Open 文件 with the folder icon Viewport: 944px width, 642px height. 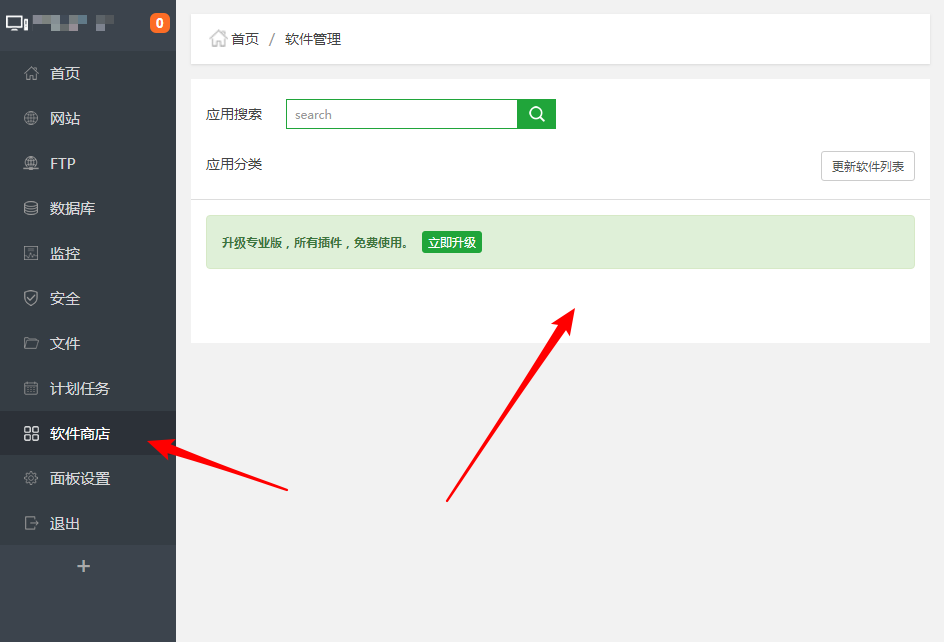(30, 343)
